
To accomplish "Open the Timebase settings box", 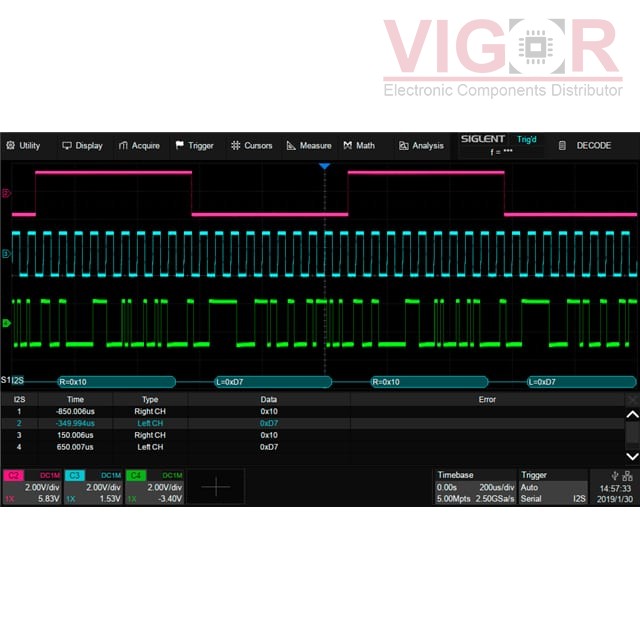I will pyautogui.click(x=475, y=487).
